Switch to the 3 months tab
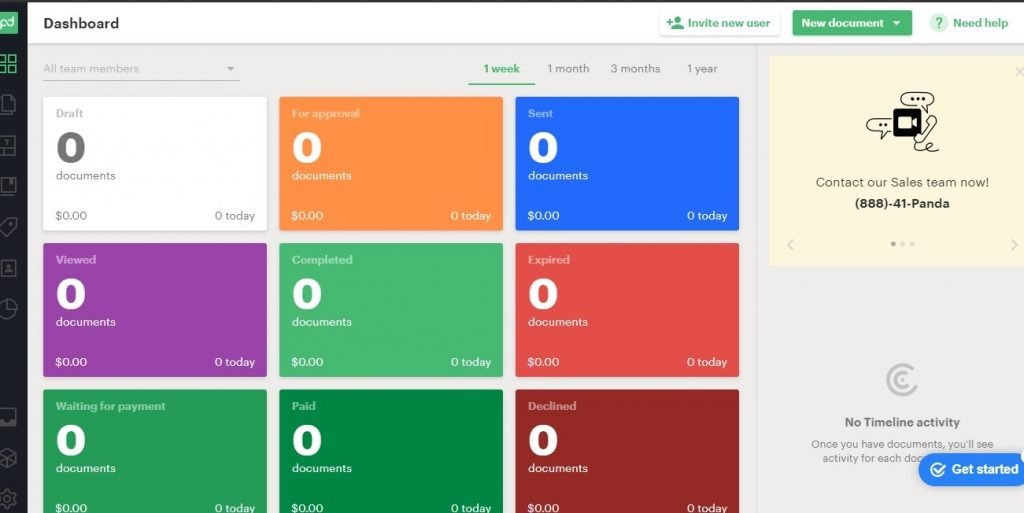This screenshot has width=1024, height=513. click(635, 69)
